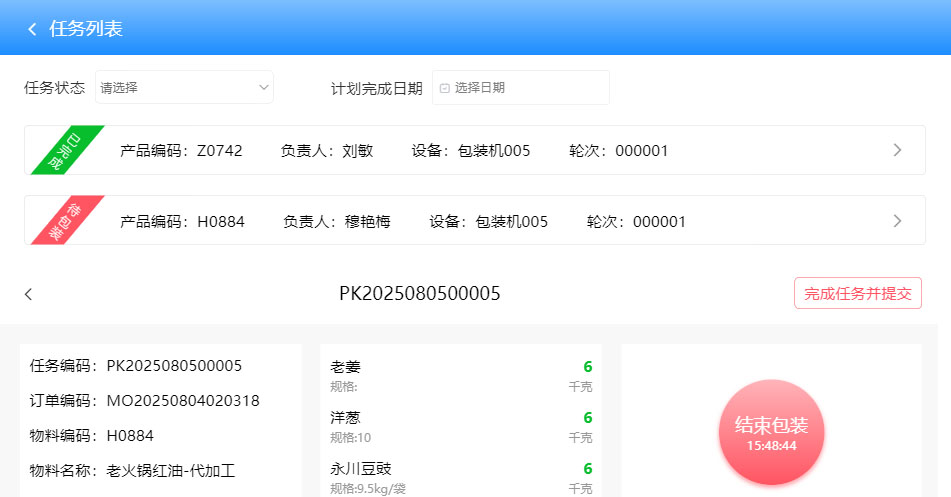Open the task row for product H0884
The height and width of the screenshot is (497, 951).
pos(474,220)
